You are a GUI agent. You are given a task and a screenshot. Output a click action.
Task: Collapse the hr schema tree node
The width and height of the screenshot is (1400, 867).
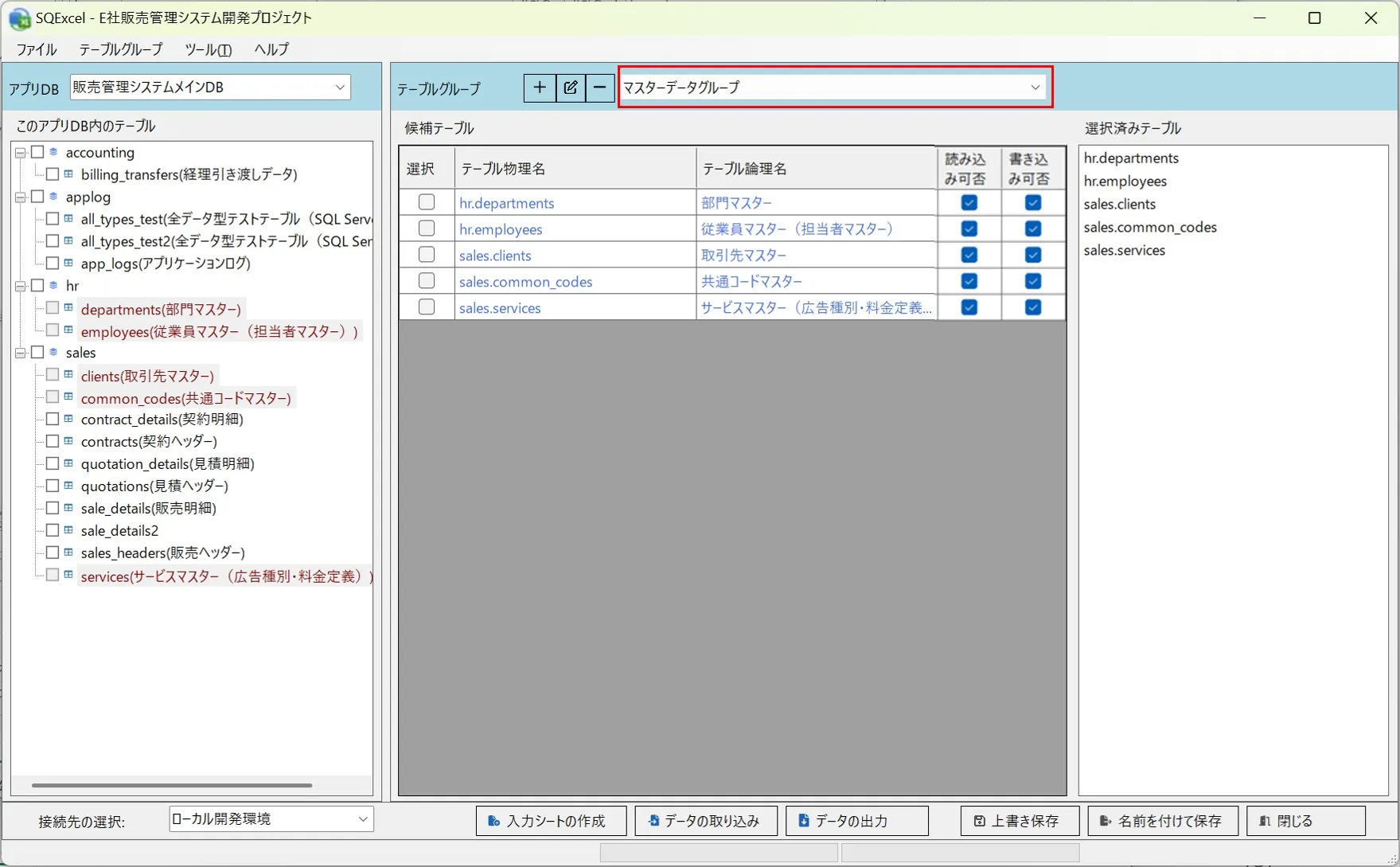21,286
